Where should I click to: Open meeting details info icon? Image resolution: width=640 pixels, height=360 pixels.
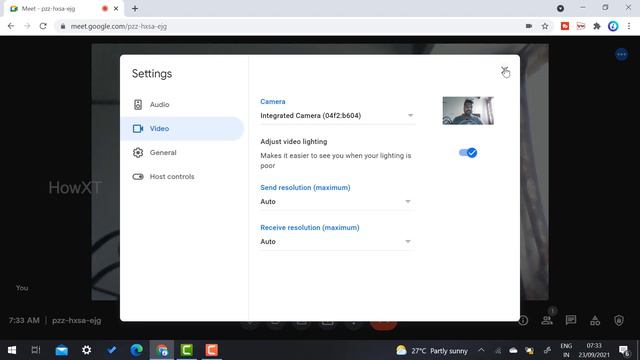[x=523, y=321]
